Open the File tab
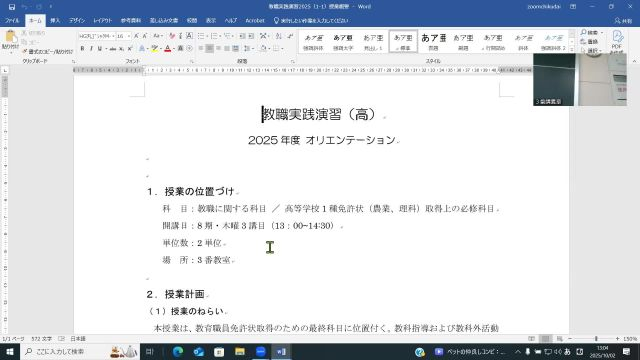Screen dimensions: 640x360 pos(12,20)
